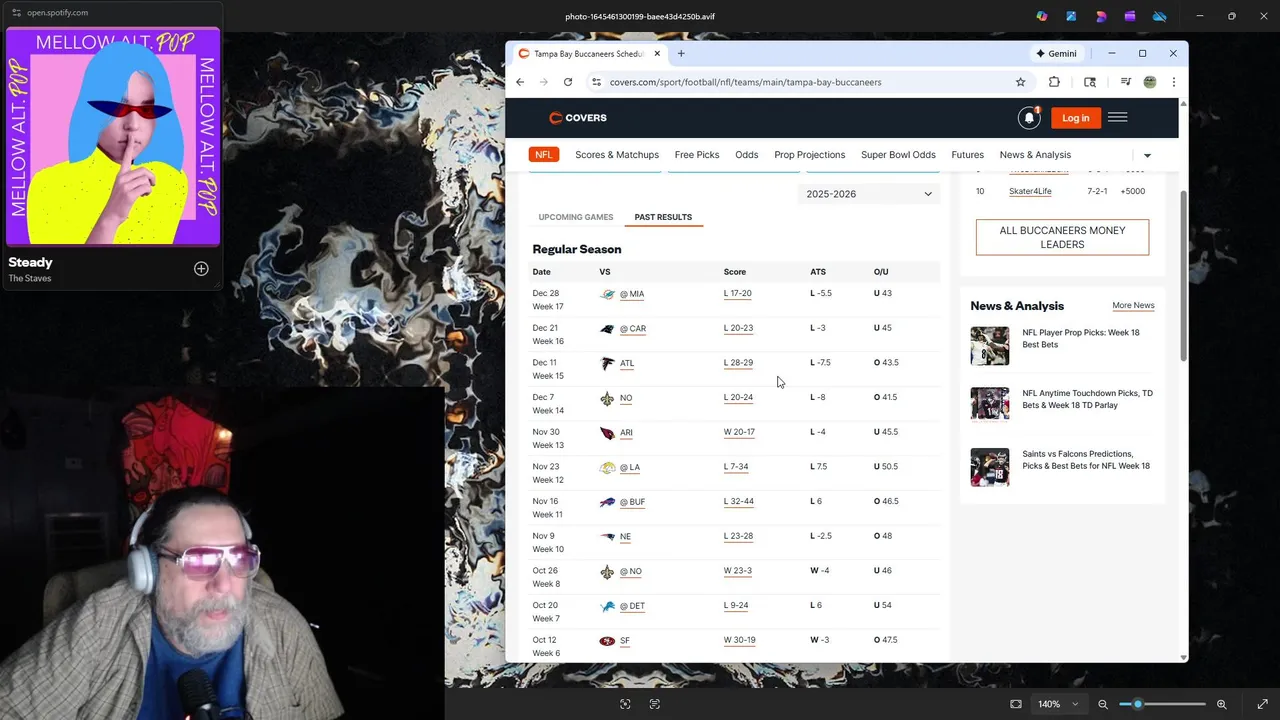
Task: Open the media controls icon in Chrome
Action: (1126, 82)
